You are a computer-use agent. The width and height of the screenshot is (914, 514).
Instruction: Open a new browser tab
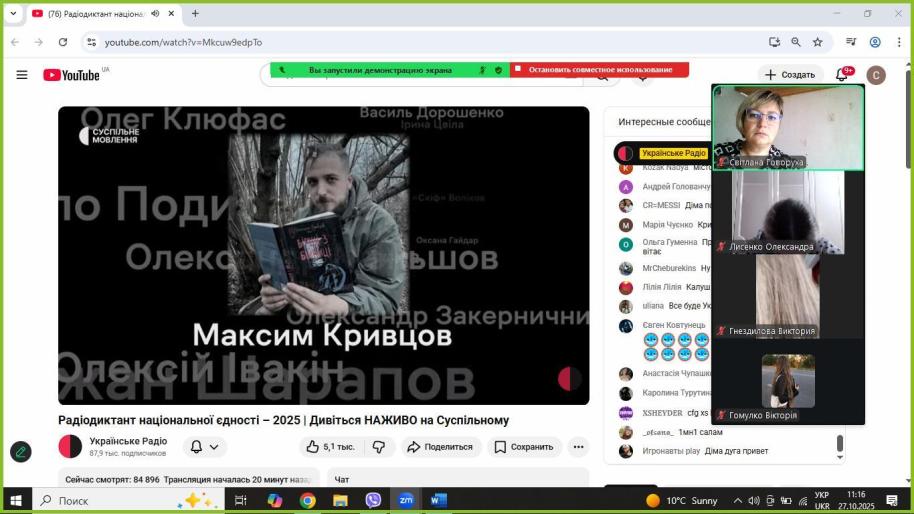[195, 14]
